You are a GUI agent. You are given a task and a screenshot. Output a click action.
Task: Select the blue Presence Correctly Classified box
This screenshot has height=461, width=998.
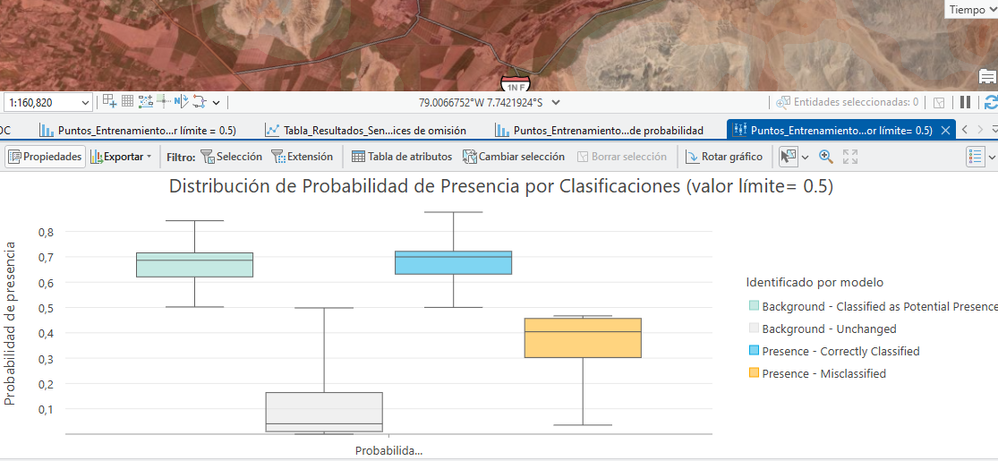pyautogui.click(x=453, y=262)
